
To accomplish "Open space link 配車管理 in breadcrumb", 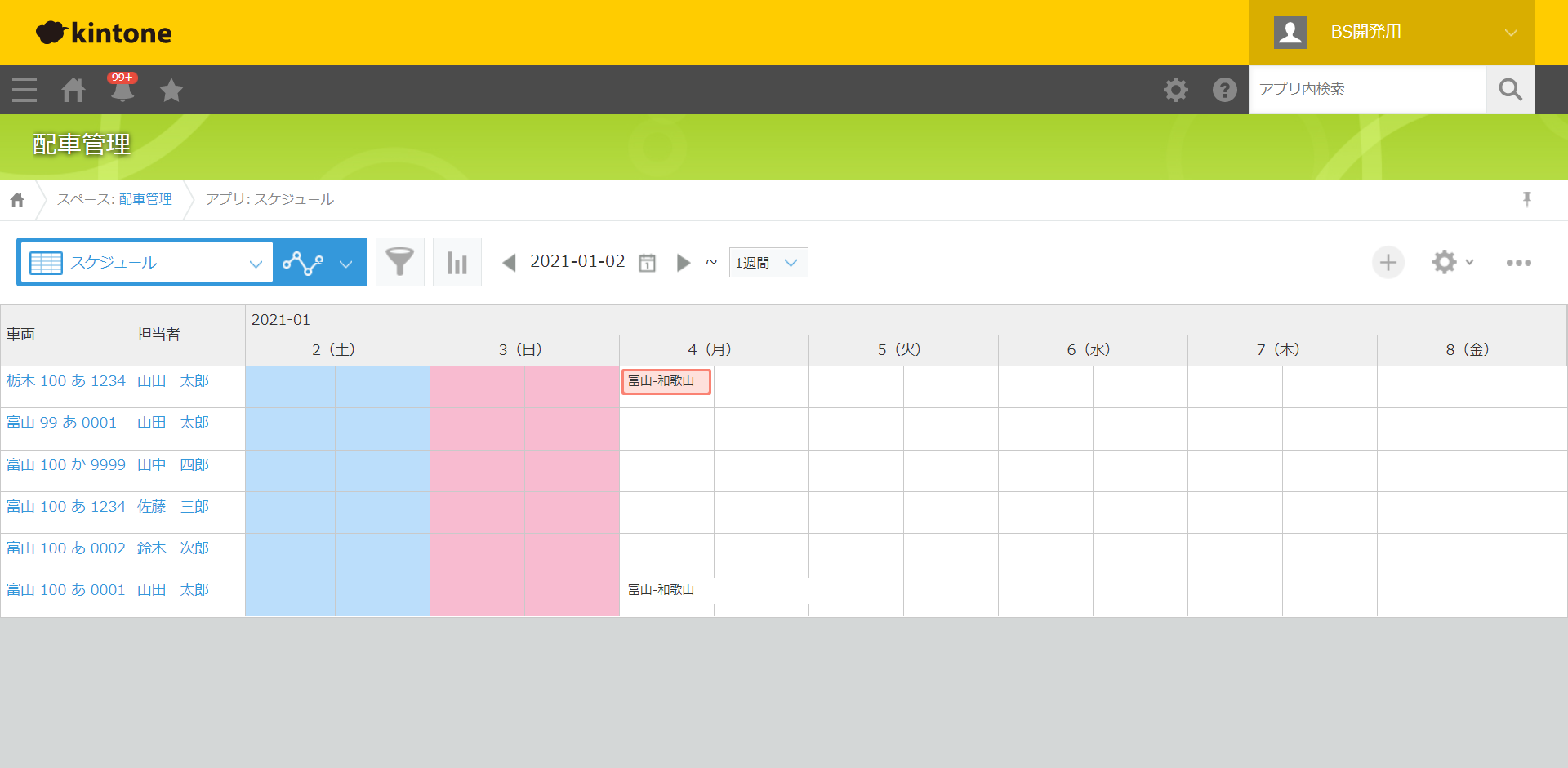I will tap(145, 199).
